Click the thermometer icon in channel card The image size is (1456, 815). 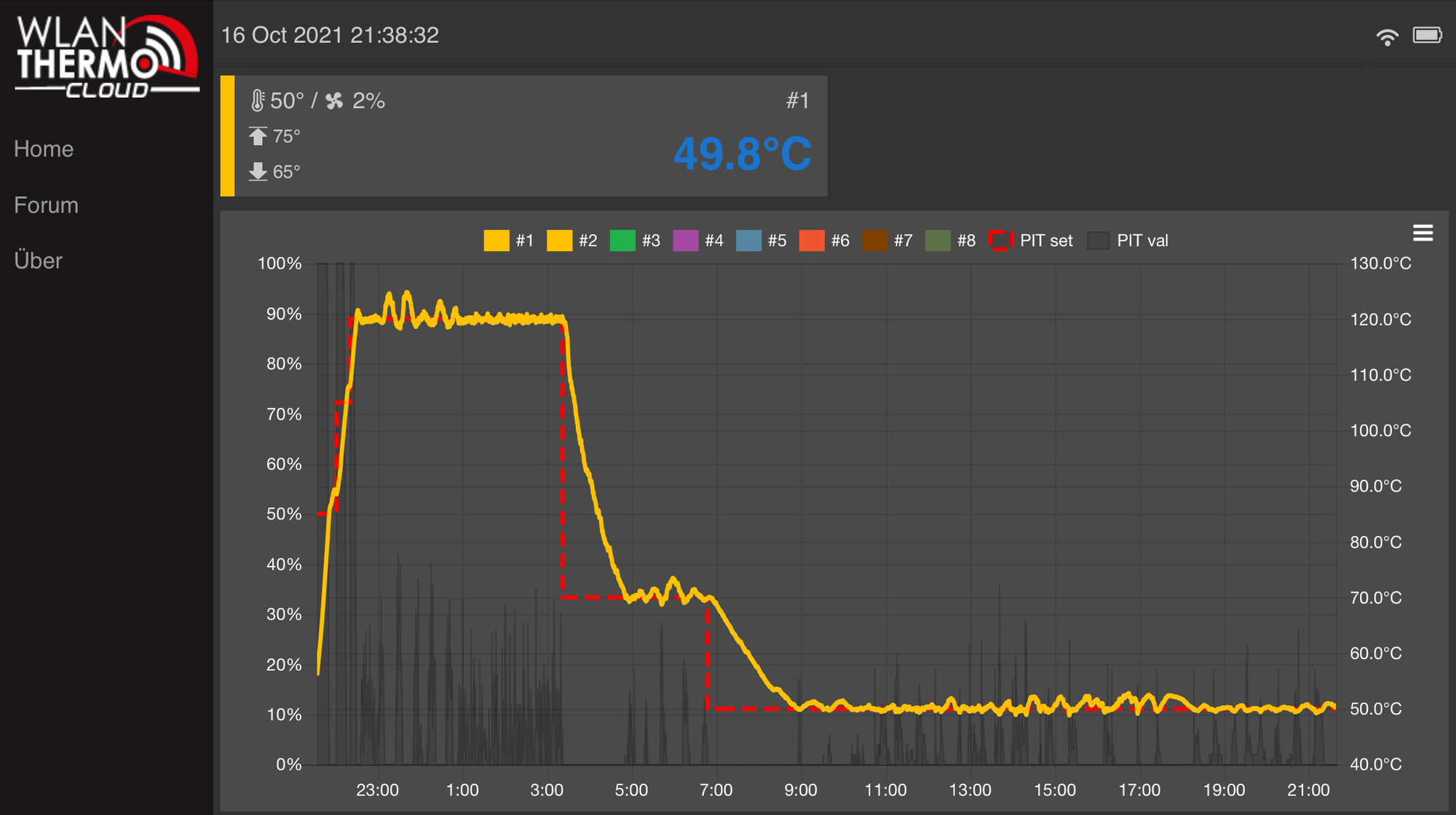click(x=258, y=101)
